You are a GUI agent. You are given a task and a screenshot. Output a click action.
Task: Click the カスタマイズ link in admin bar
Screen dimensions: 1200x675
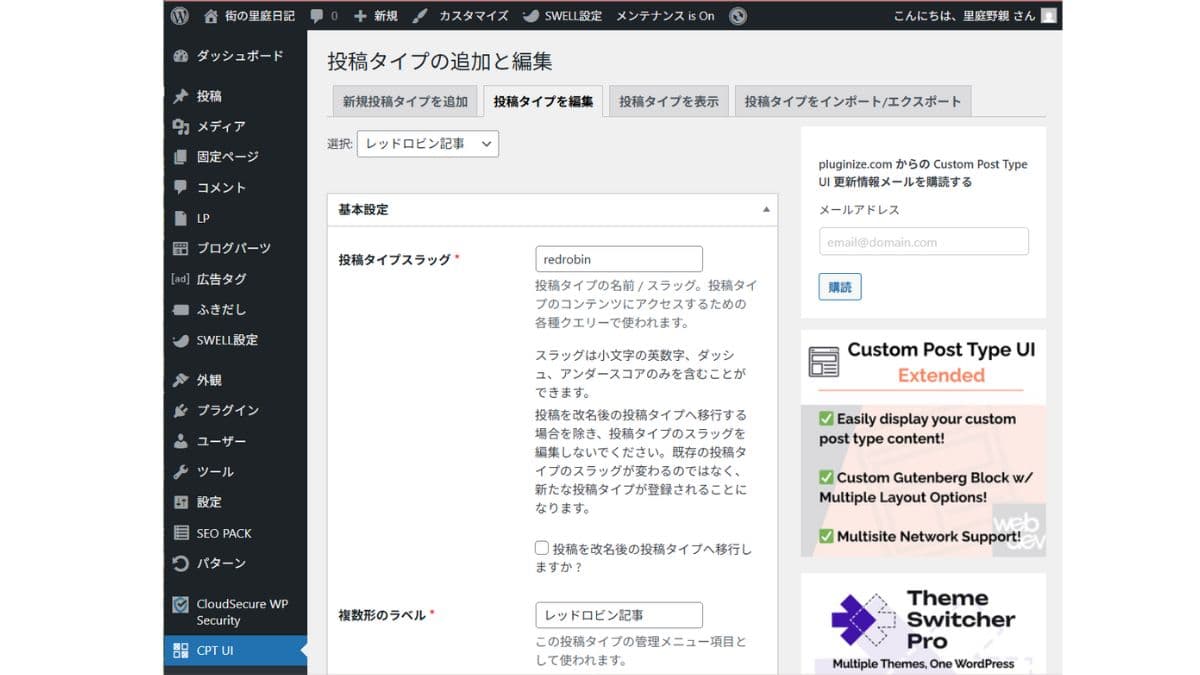pos(462,16)
